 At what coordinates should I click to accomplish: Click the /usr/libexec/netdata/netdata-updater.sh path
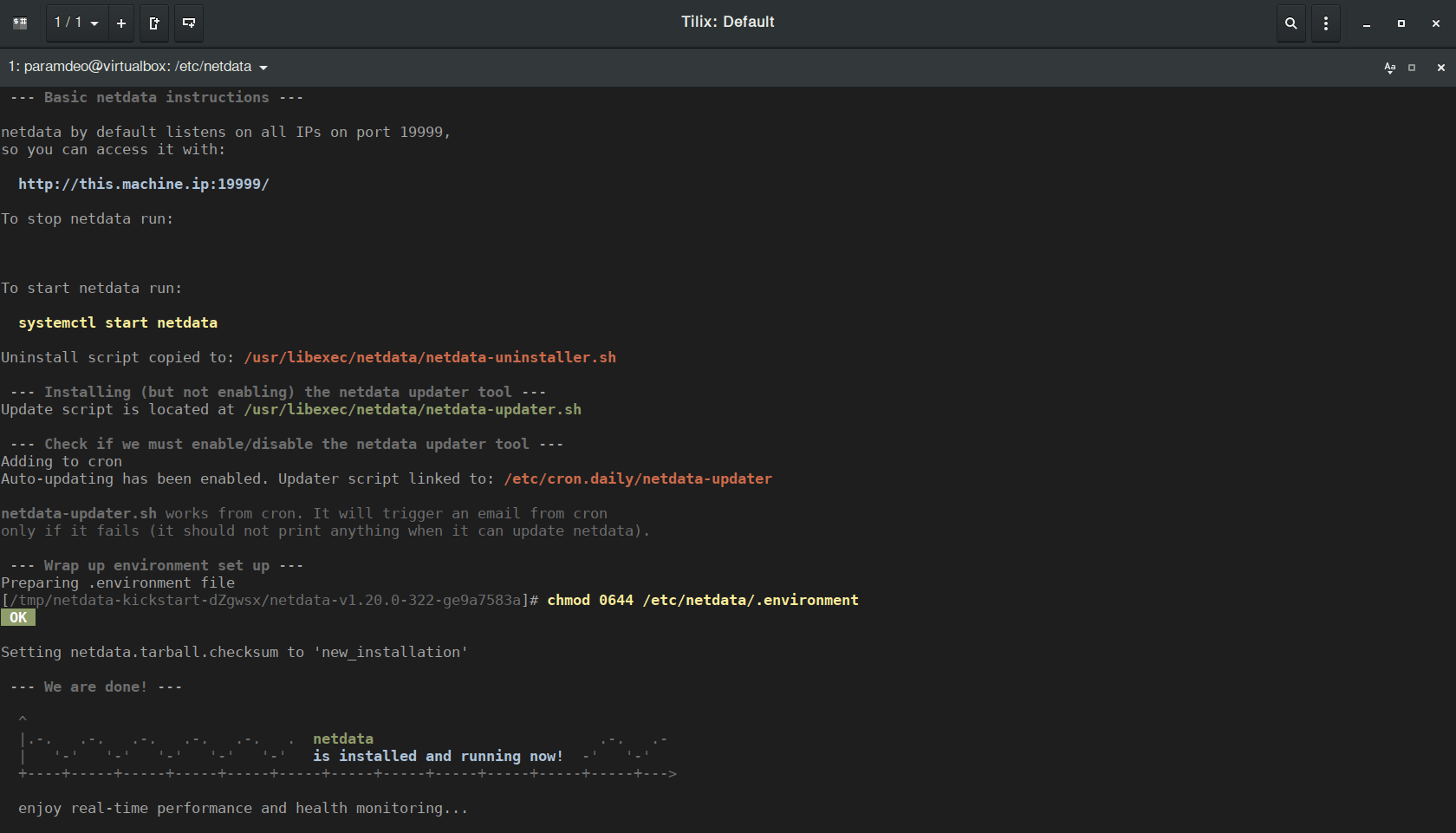pos(413,409)
